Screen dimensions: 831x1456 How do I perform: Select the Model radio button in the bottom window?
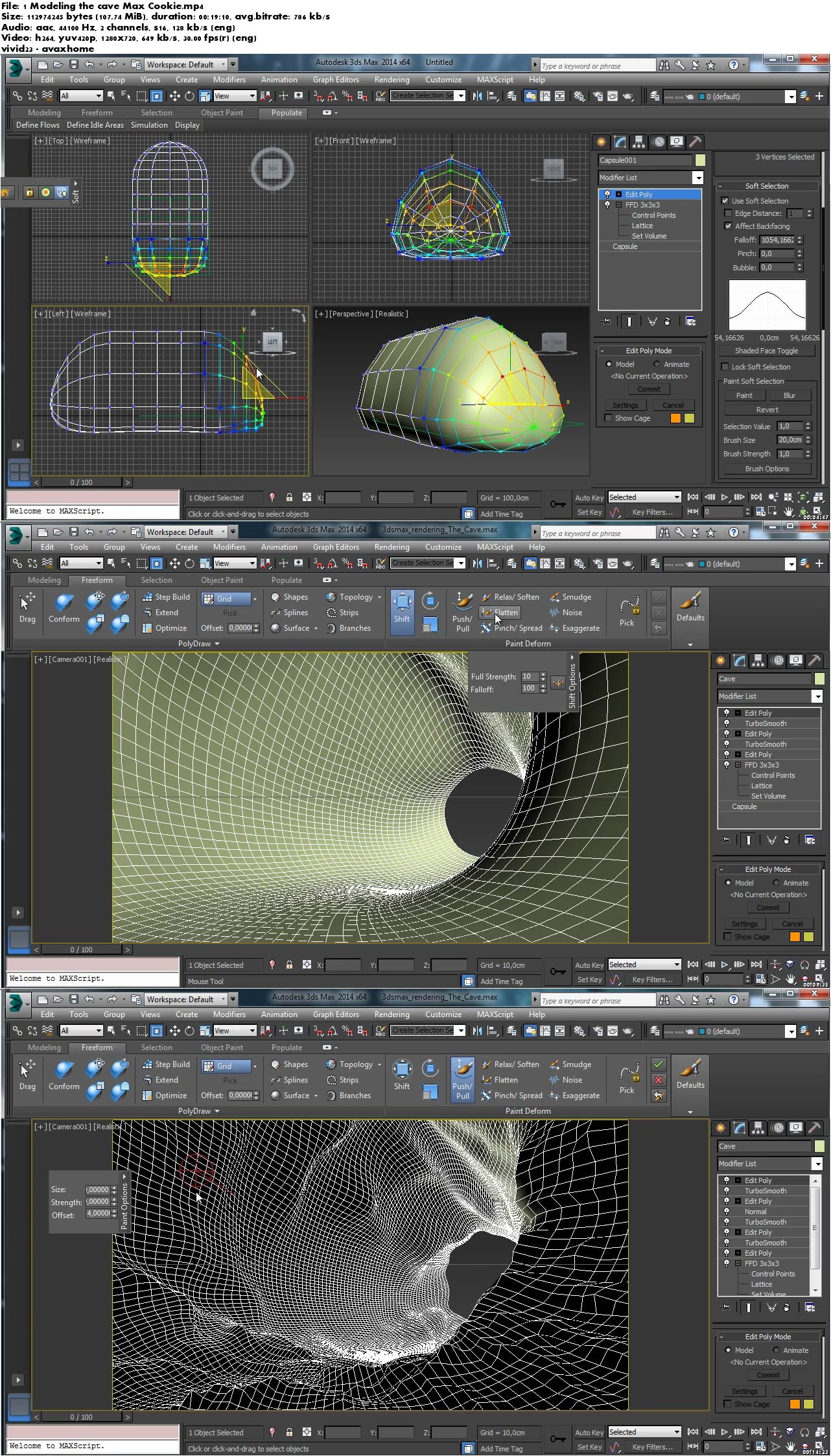click(x=728, y=1350)
